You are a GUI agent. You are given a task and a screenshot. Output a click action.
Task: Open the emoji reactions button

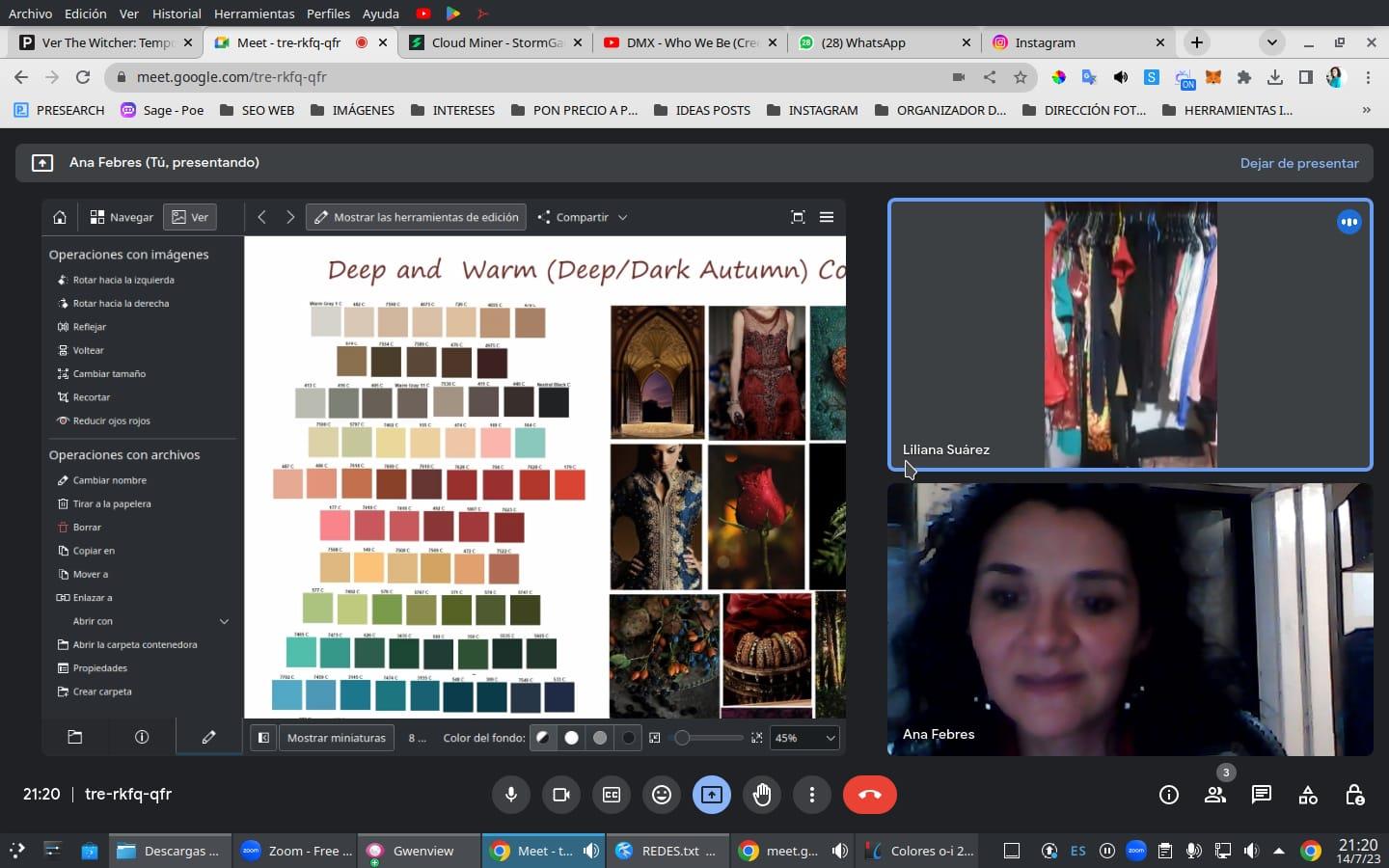[x=662, y=795]
